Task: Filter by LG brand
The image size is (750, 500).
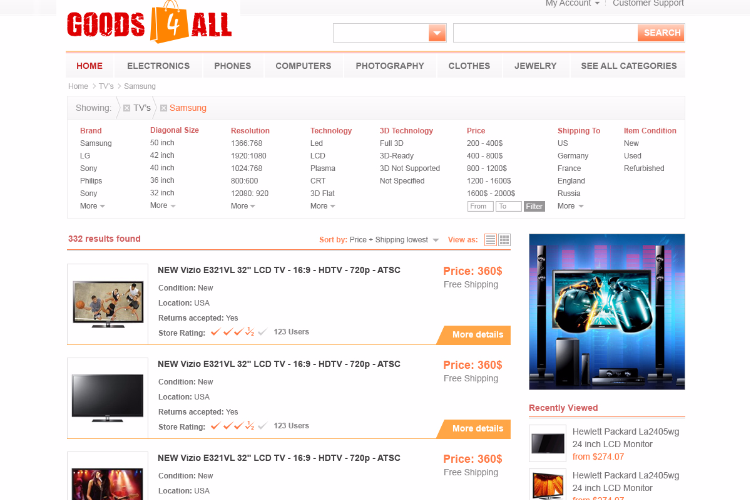Action: pyautogui.click(x=85, y=156)
